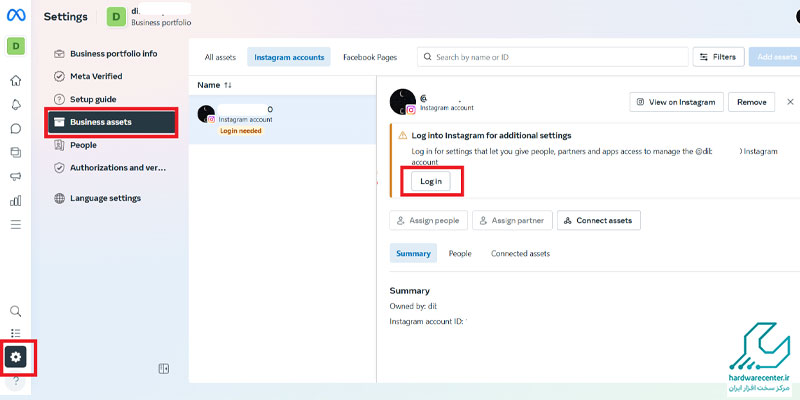Switch to Facebook Pages tab
Viewport: 800px width, 400px height.
[370, 57]
